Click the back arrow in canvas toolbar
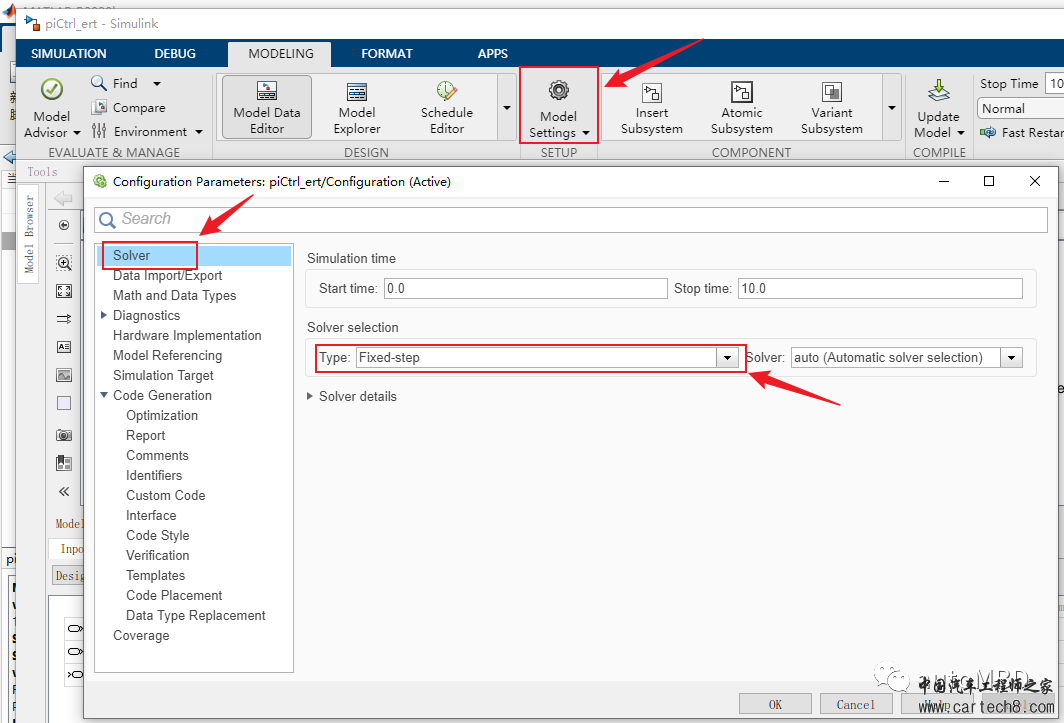 (63, 198)
